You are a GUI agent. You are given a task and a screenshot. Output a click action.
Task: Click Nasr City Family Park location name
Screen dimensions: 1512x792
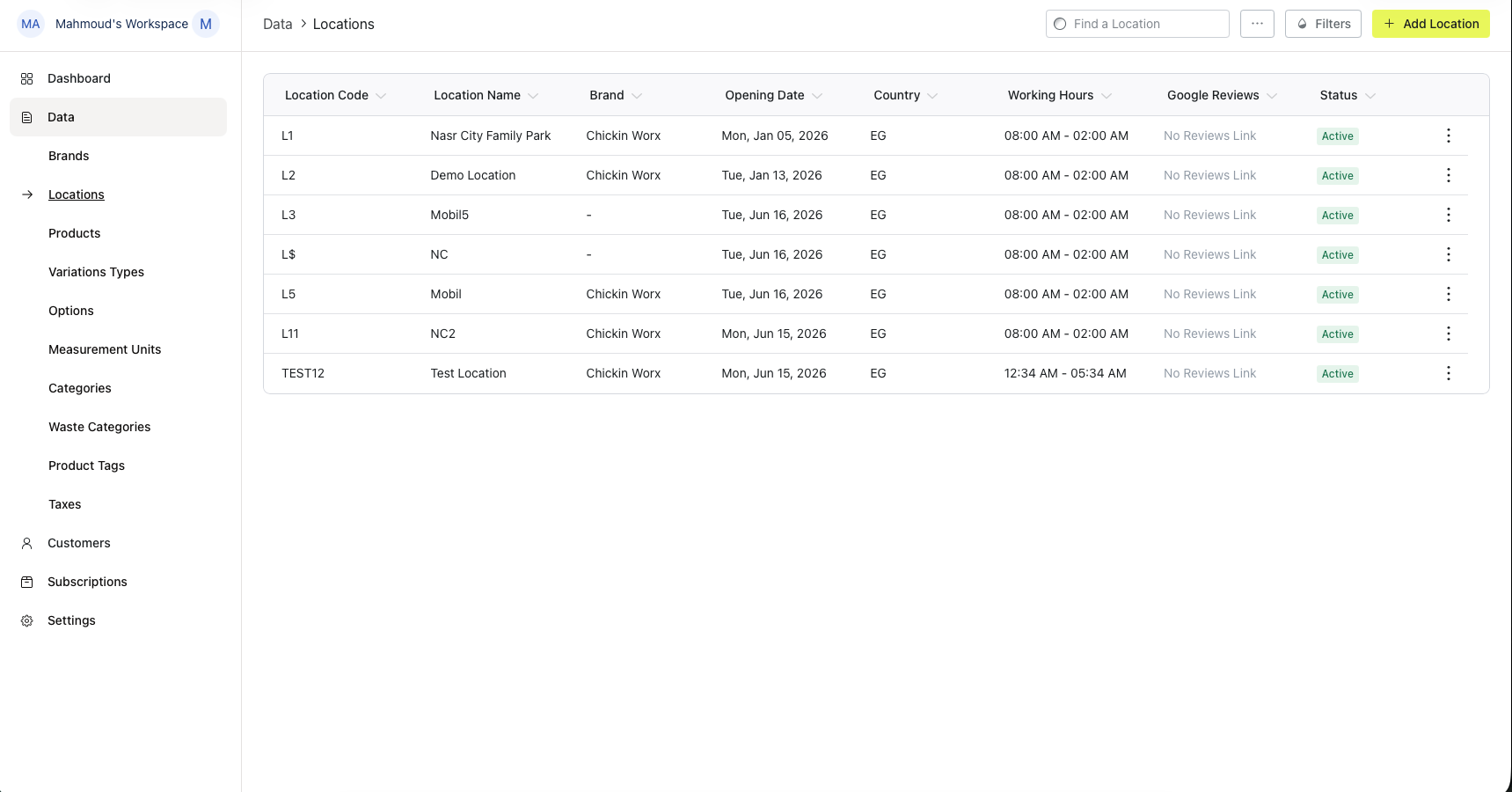pyautogui.click(x=491, y=136)
